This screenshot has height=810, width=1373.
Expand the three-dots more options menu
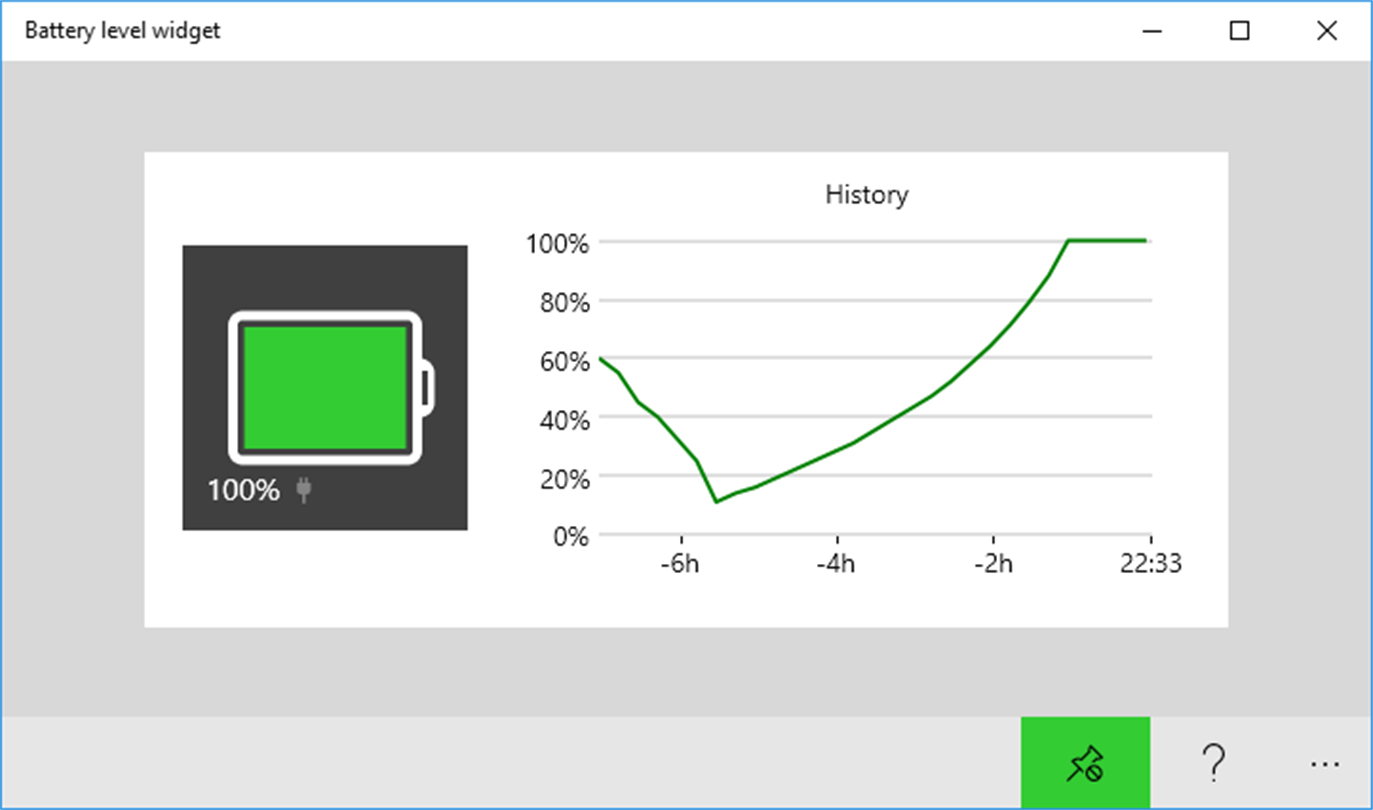[1324, 764]
